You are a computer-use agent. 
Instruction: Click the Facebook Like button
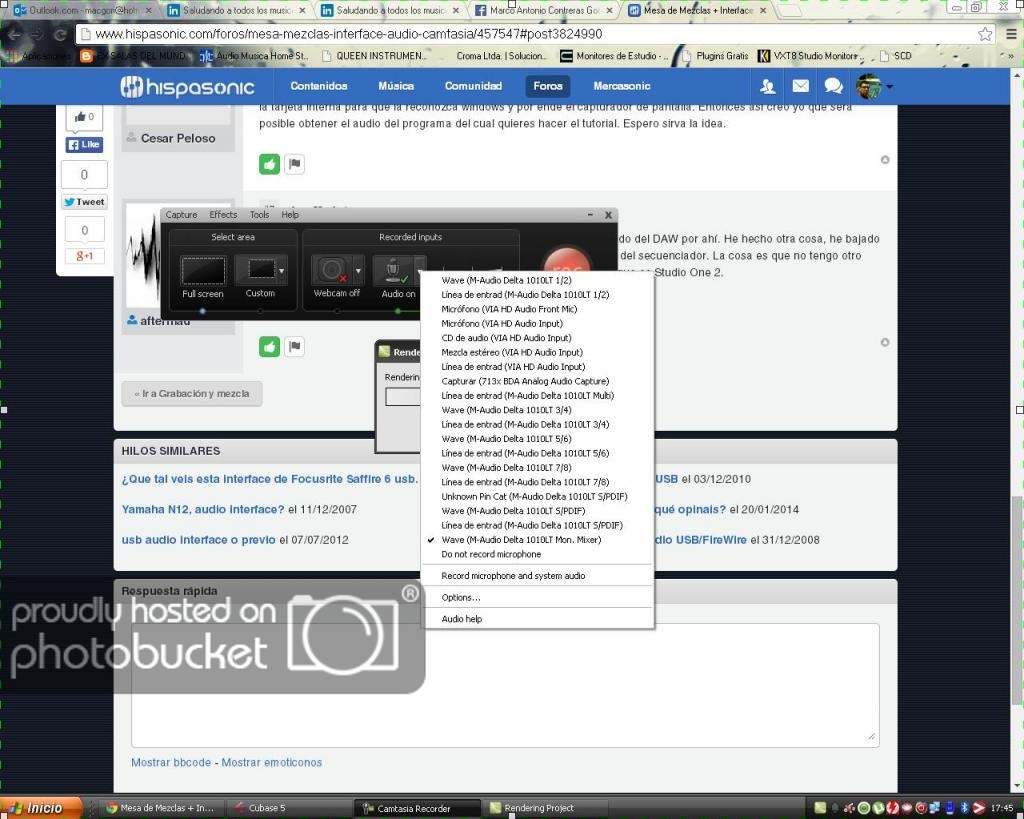point(84,144)
